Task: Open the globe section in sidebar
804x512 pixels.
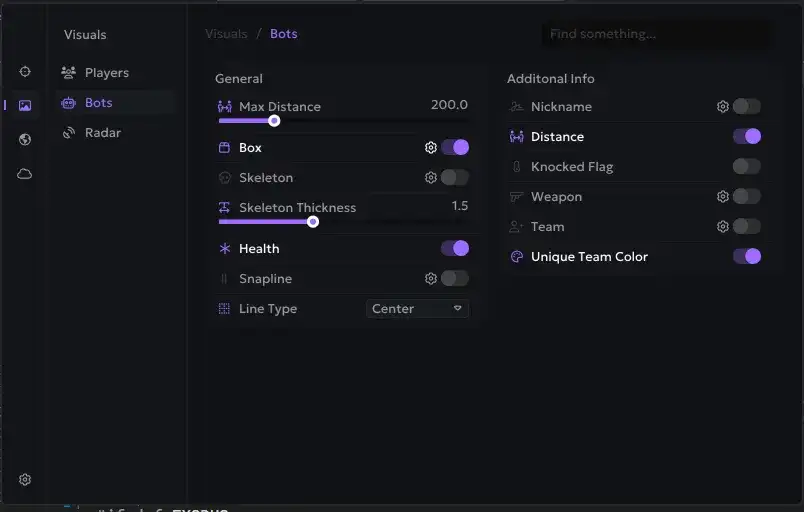Action: (25, 140)
